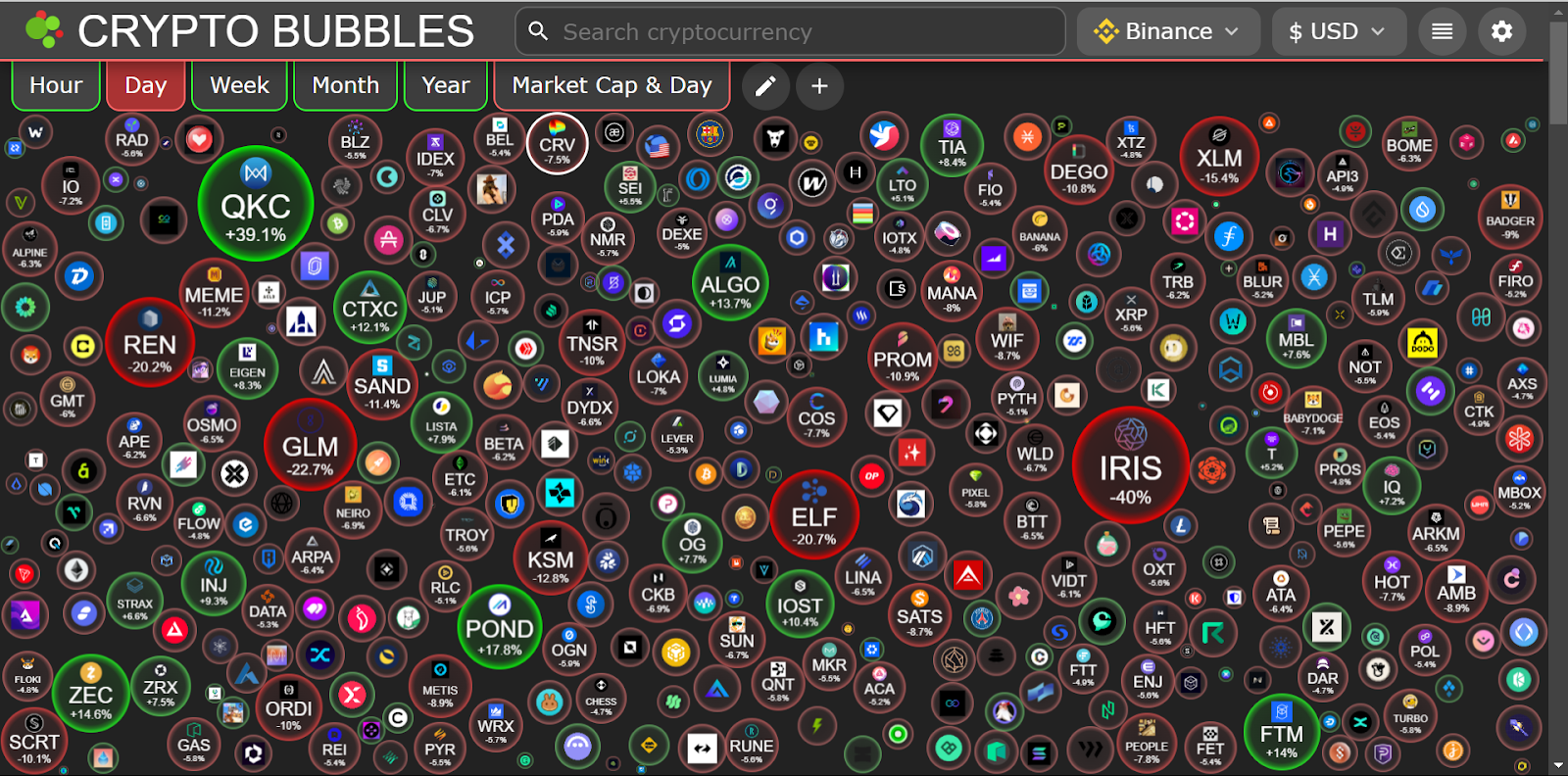This screenshot has height=776, width=1568.
Task: Select the POND +17.8% bubble
Action: [x=499, y=627]
